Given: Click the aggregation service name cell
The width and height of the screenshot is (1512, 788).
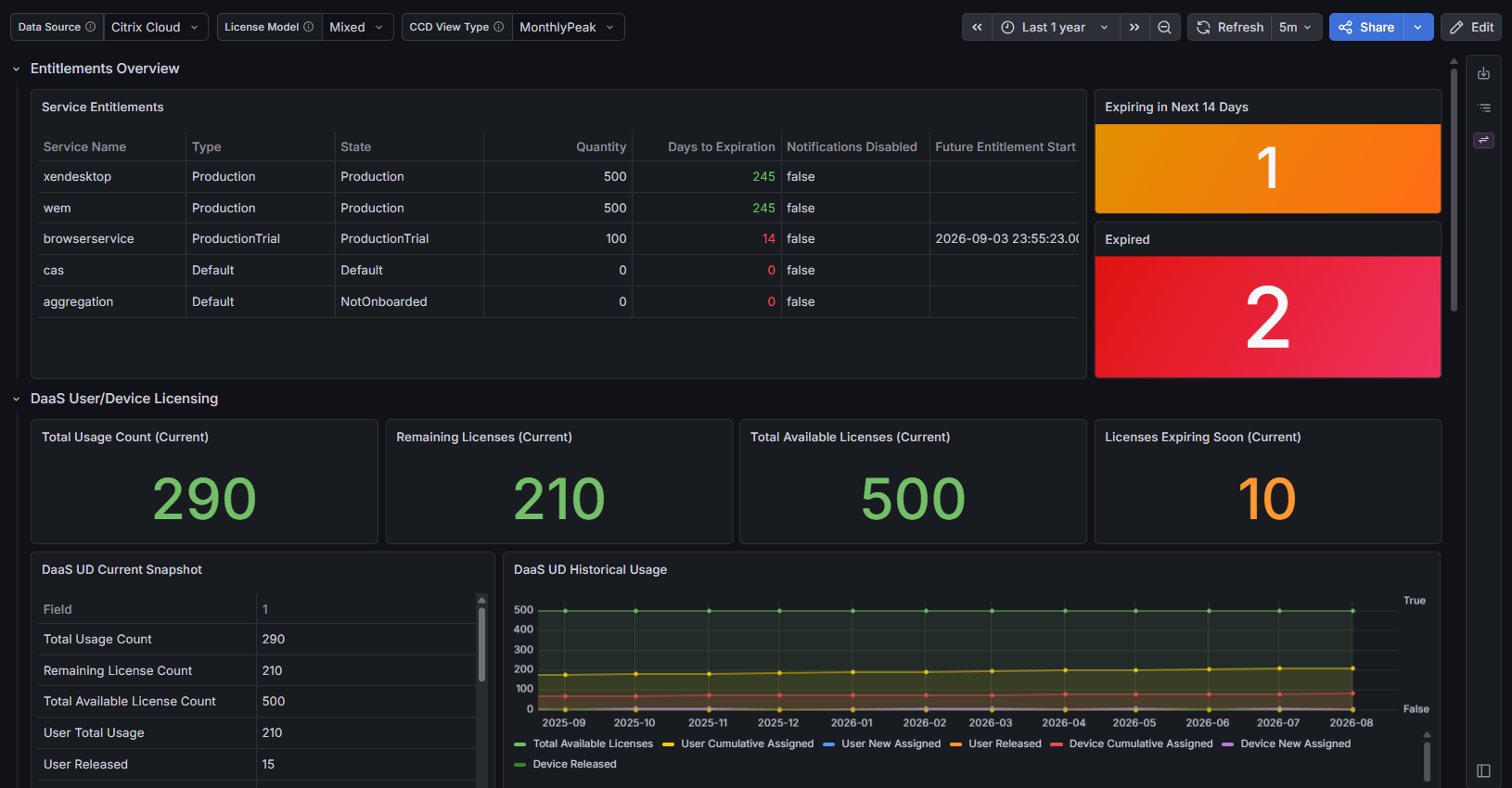Looking at the screenshot, I should [78, 301].
